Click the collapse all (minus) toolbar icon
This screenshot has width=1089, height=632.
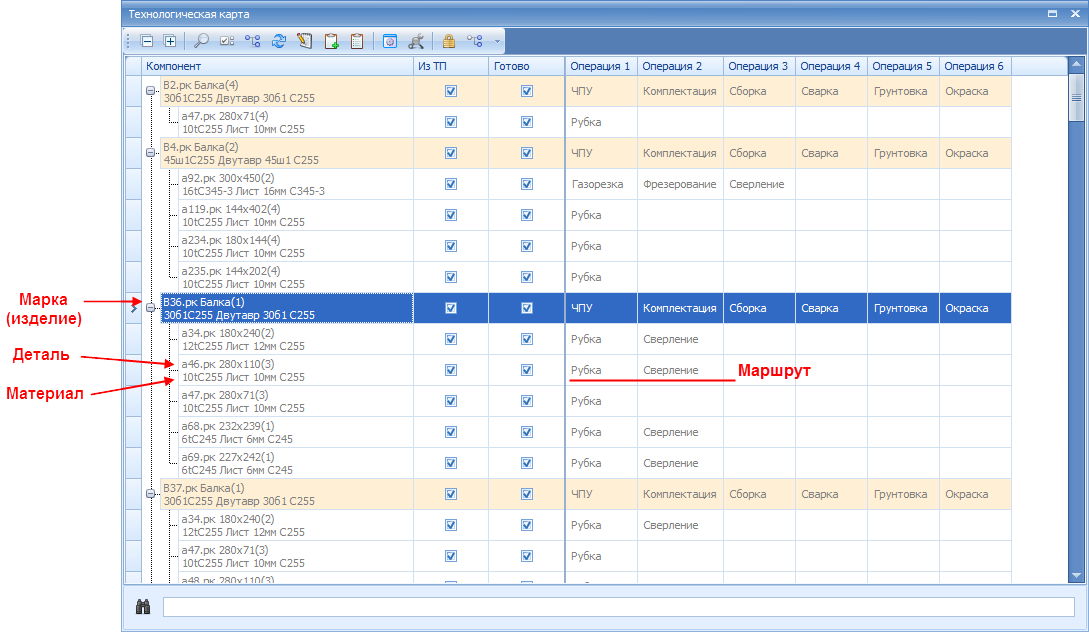147,41
